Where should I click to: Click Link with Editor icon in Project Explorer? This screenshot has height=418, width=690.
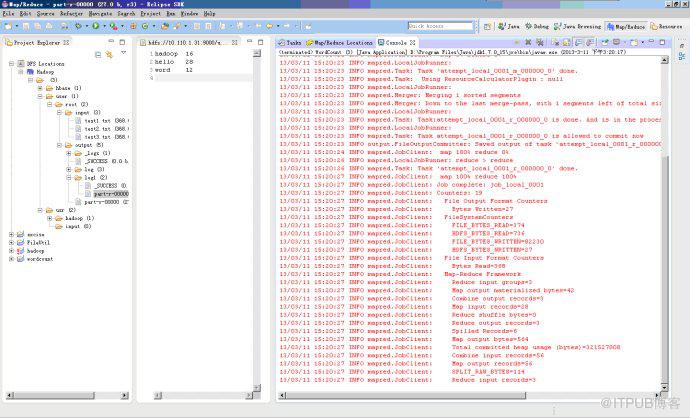(x=109, y=55)
